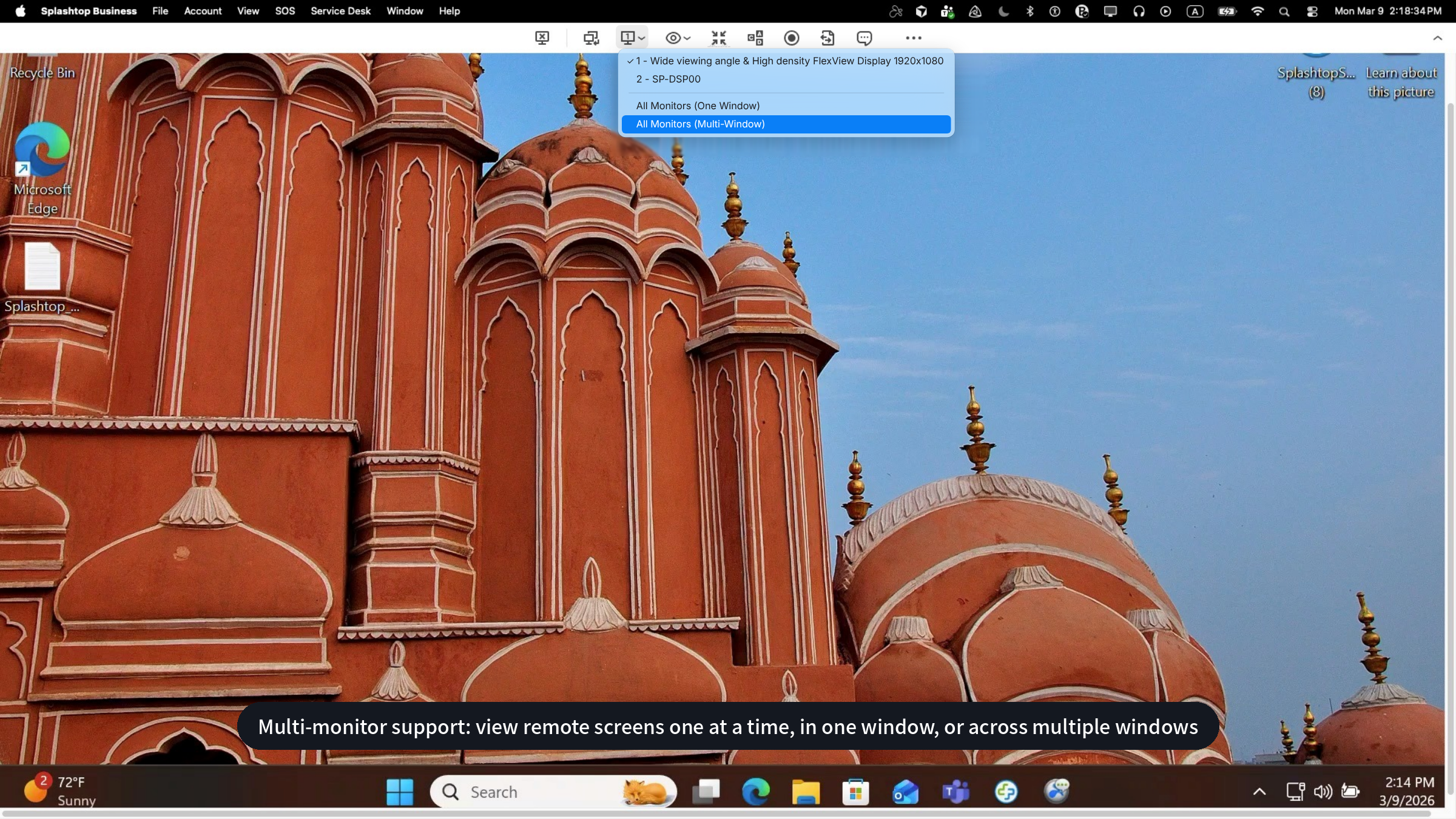Open the Help menu
1456x819 pixels.
[450, 11]
